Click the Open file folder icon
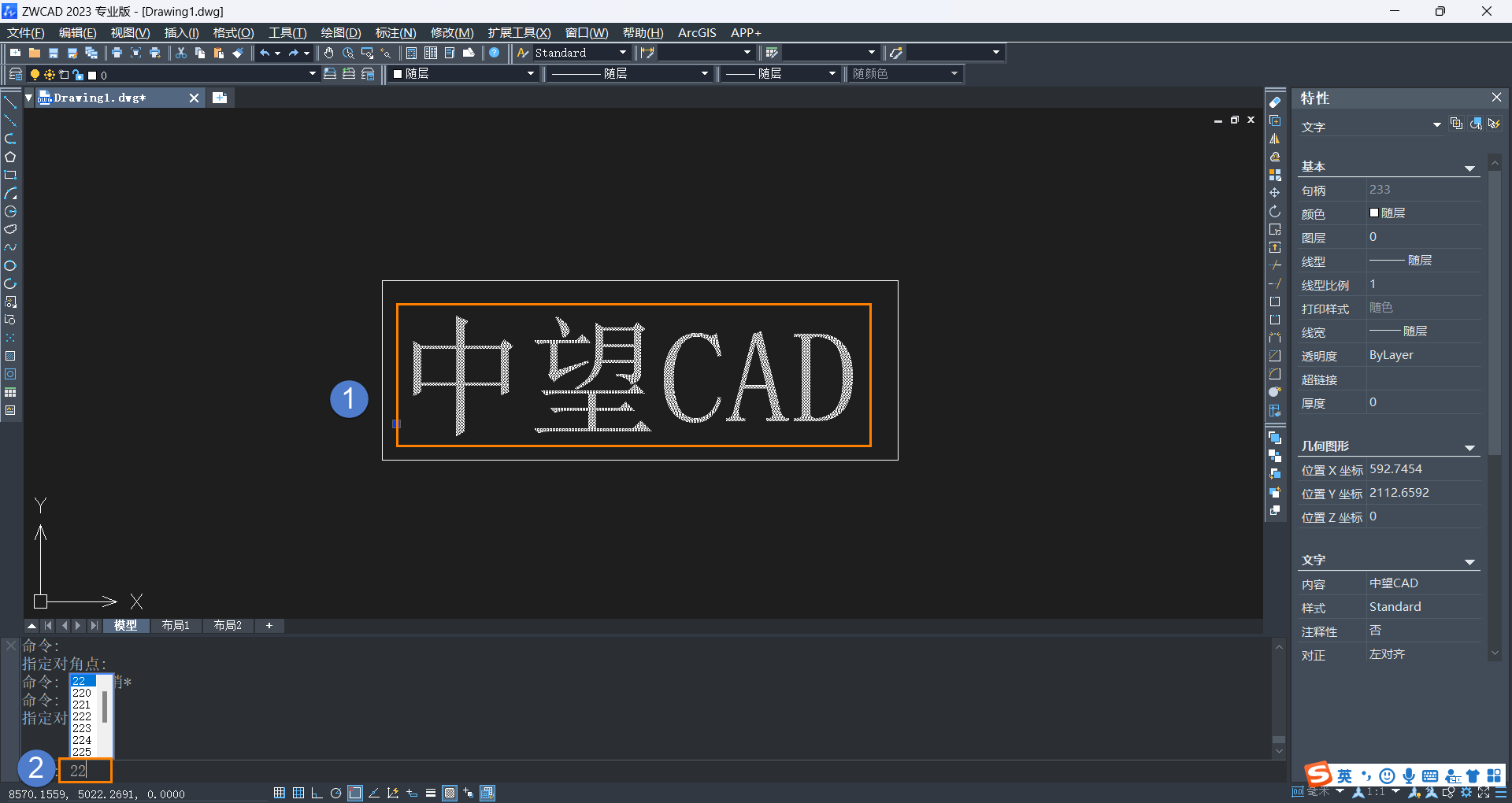The width and height of the screenshot is (1512, 803). pos(35,53)
